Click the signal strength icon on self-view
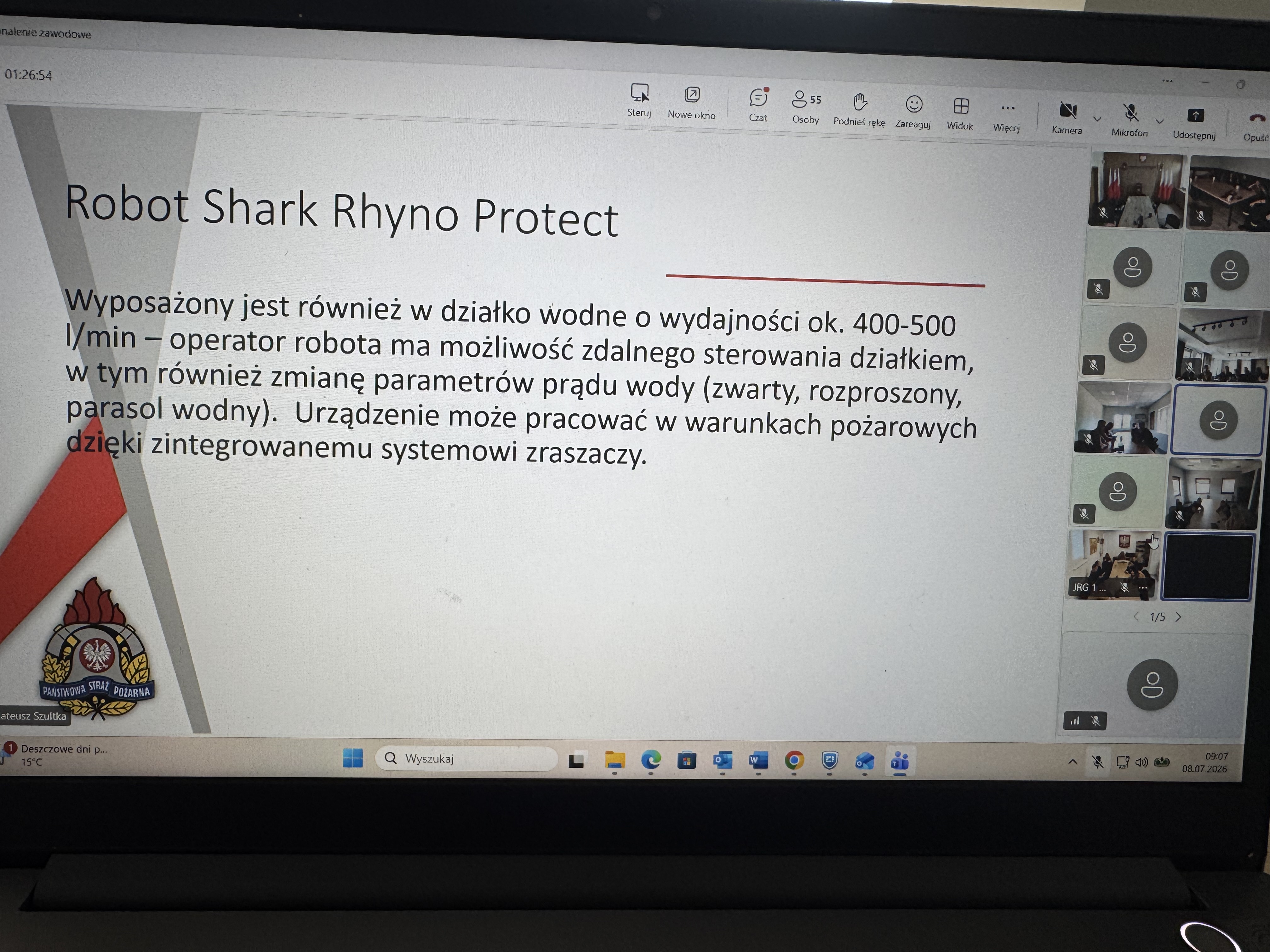 [1075, 721]
